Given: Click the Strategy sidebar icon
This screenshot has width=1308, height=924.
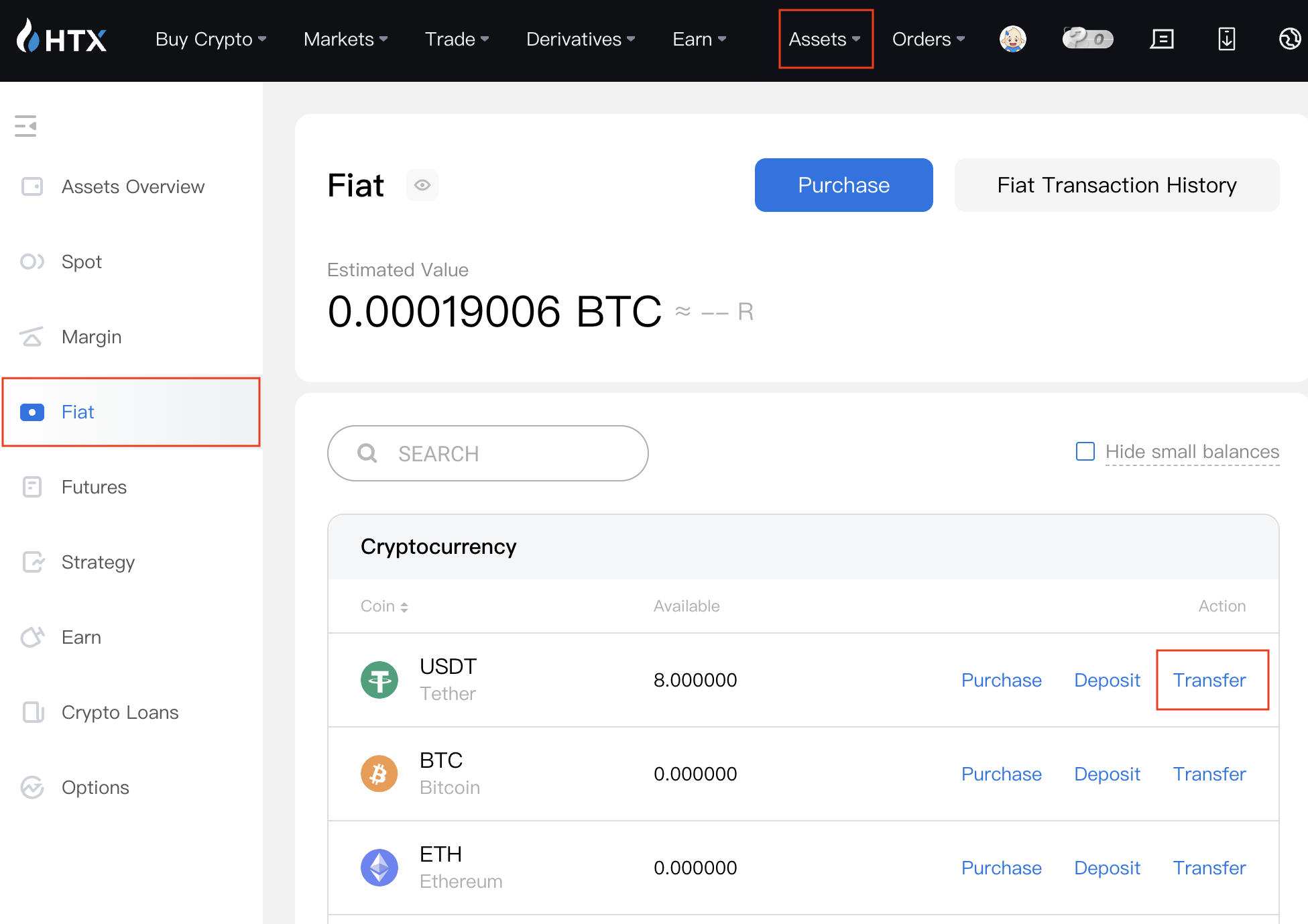Looking at the screenshot, I should coord(33,562).
